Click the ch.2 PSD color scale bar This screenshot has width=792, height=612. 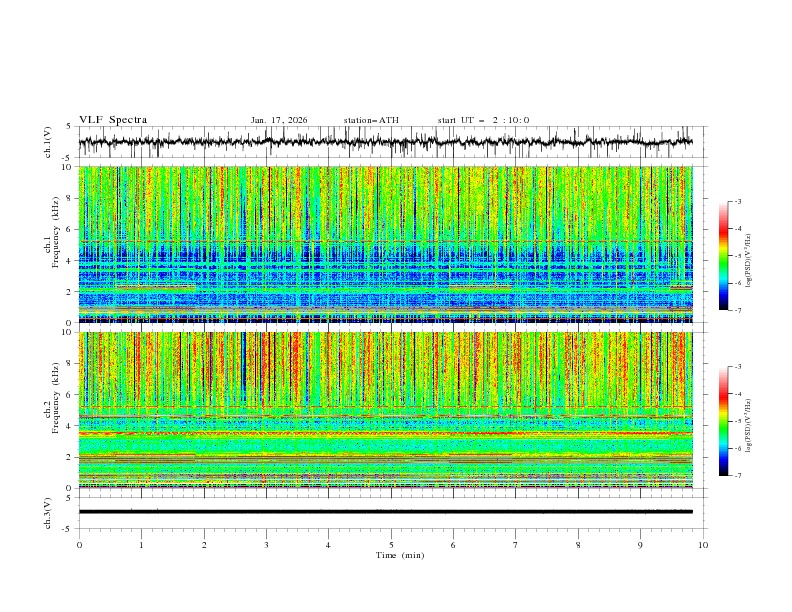[723, 421]
